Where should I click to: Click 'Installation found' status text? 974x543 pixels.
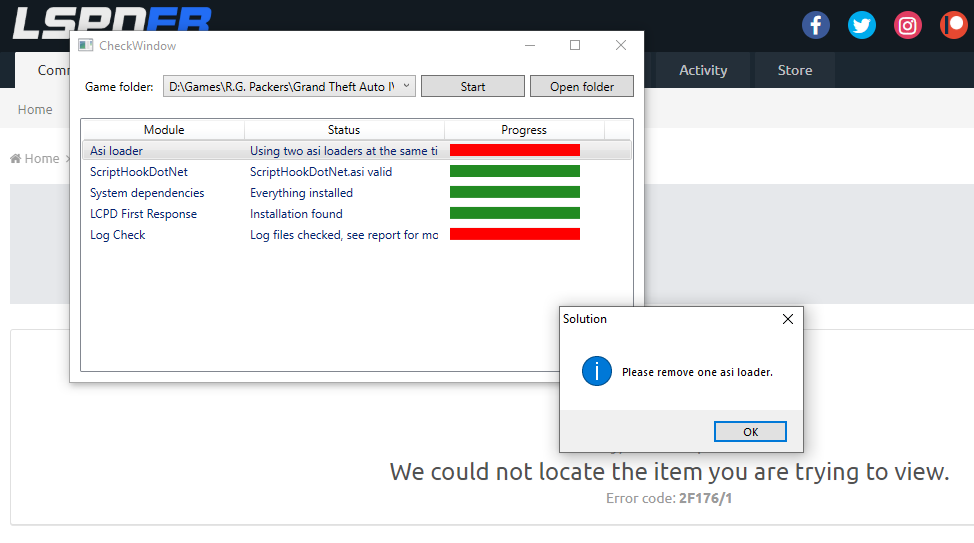pos(296,214)
